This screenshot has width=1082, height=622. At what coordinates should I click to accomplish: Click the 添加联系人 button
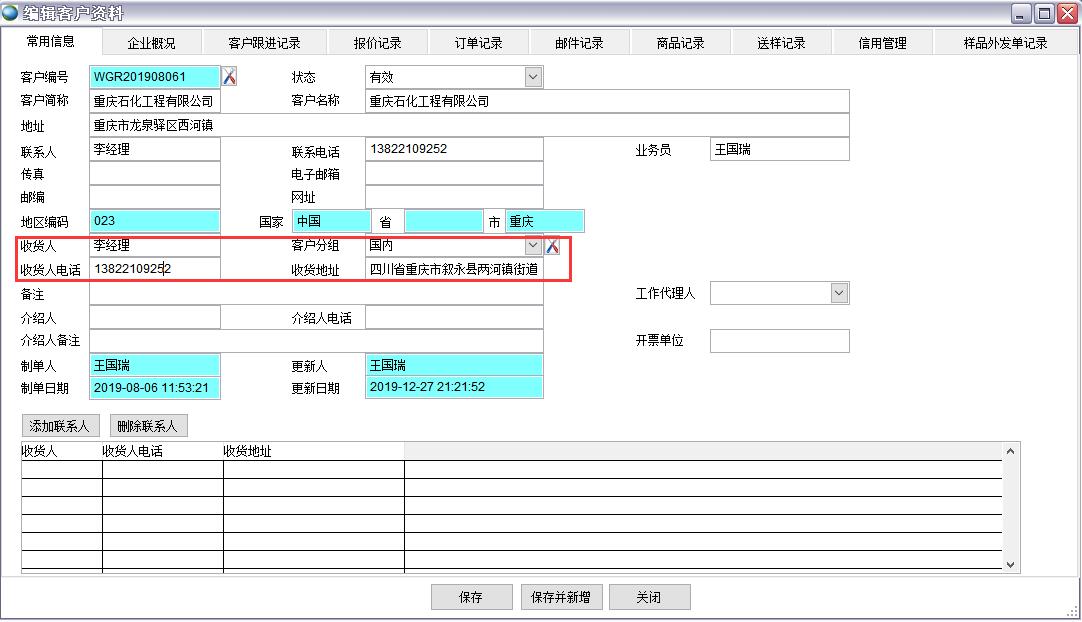coord(60,426)
